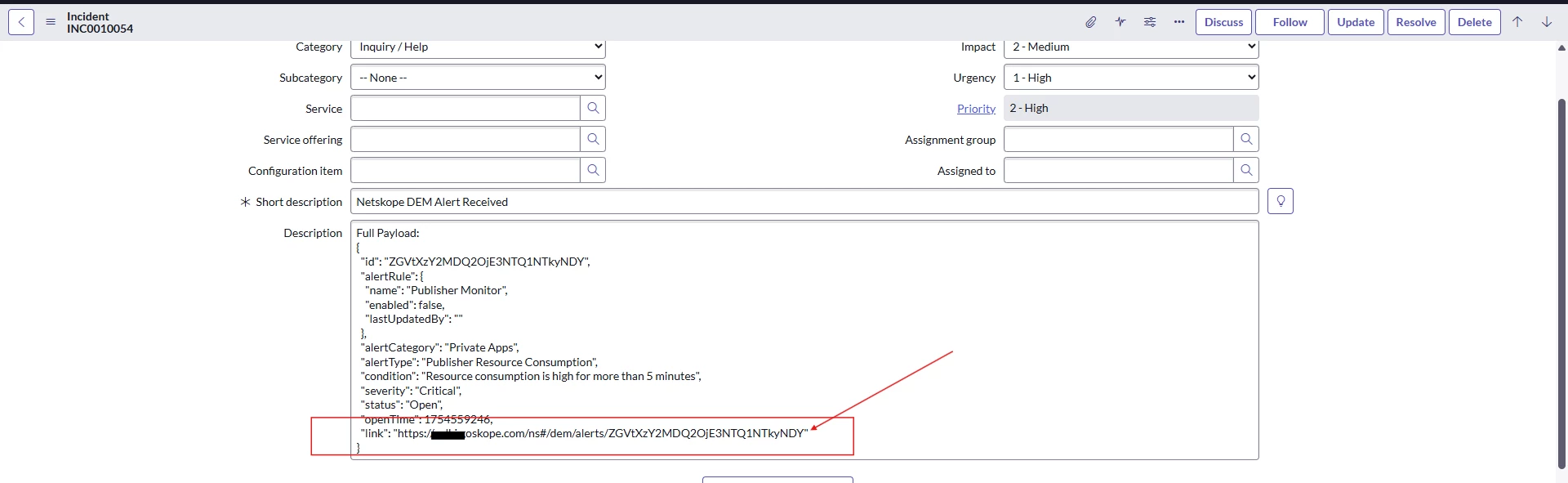Open the Priority link label

[976, 109]
